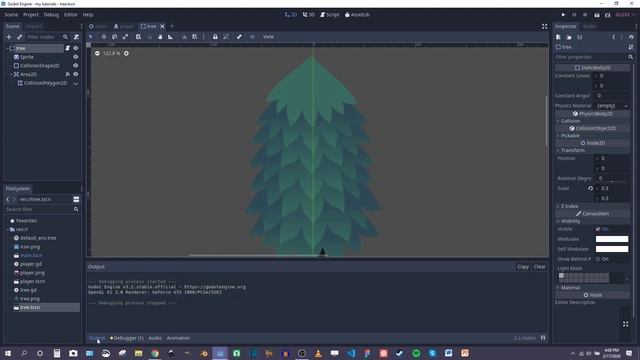Reset Scale property to default
Screen dimensions: 640x360
pyautogui.click(x=590, y=189)
